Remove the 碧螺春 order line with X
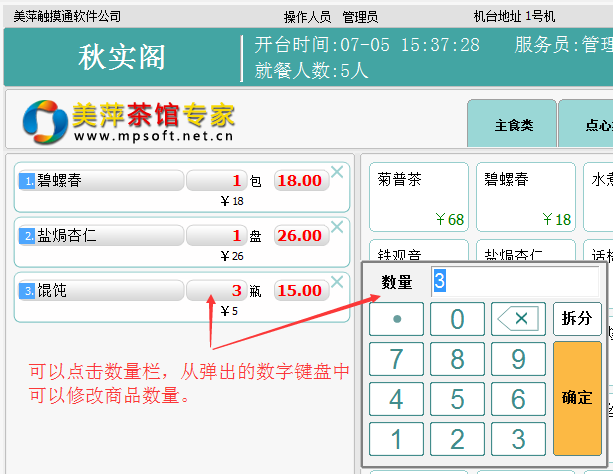613x474 pixels. click(337, 172)
